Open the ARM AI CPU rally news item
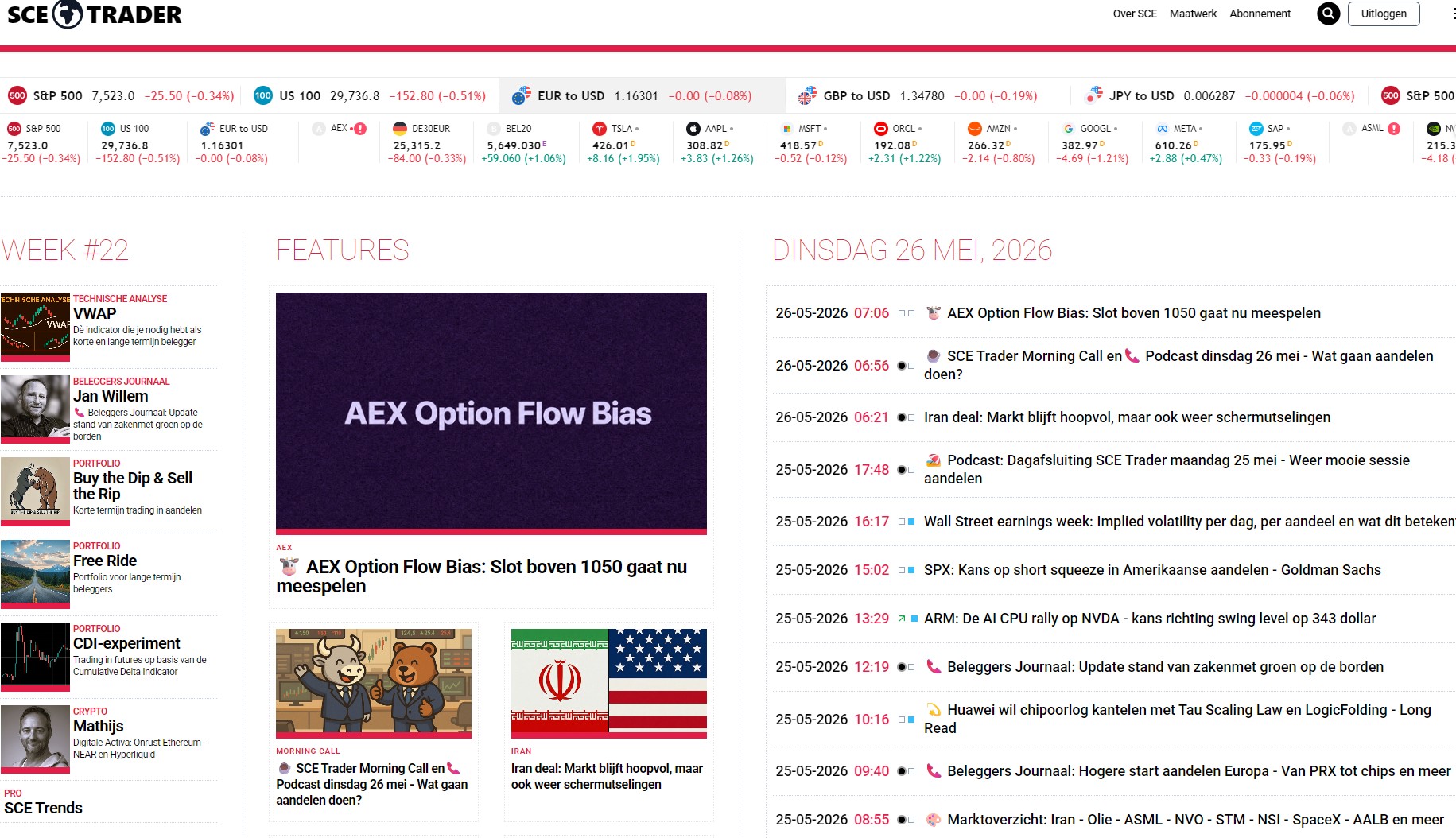 click(1150, 619)
